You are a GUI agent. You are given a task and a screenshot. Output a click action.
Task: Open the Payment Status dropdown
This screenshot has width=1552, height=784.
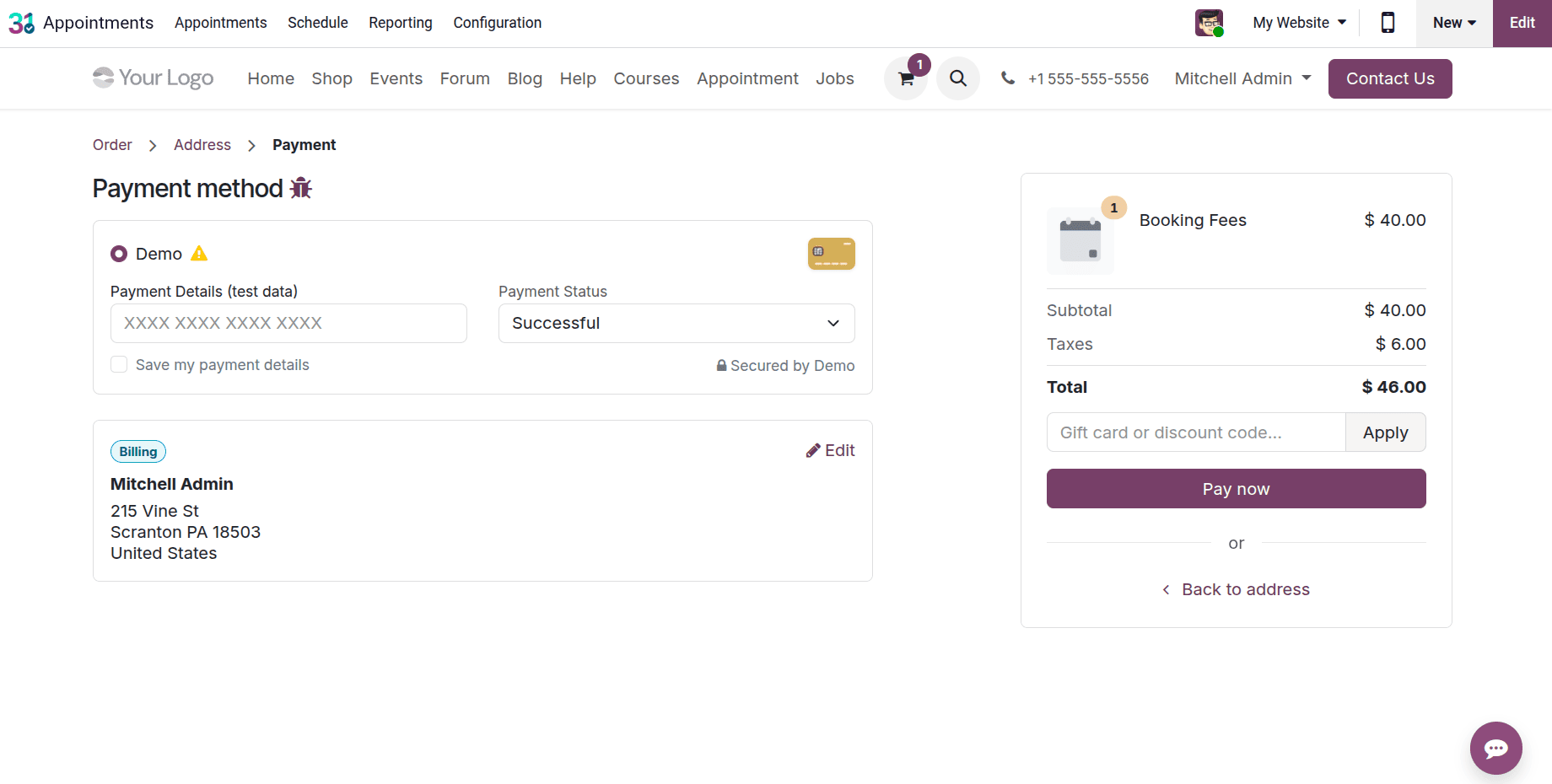[676, 323]
